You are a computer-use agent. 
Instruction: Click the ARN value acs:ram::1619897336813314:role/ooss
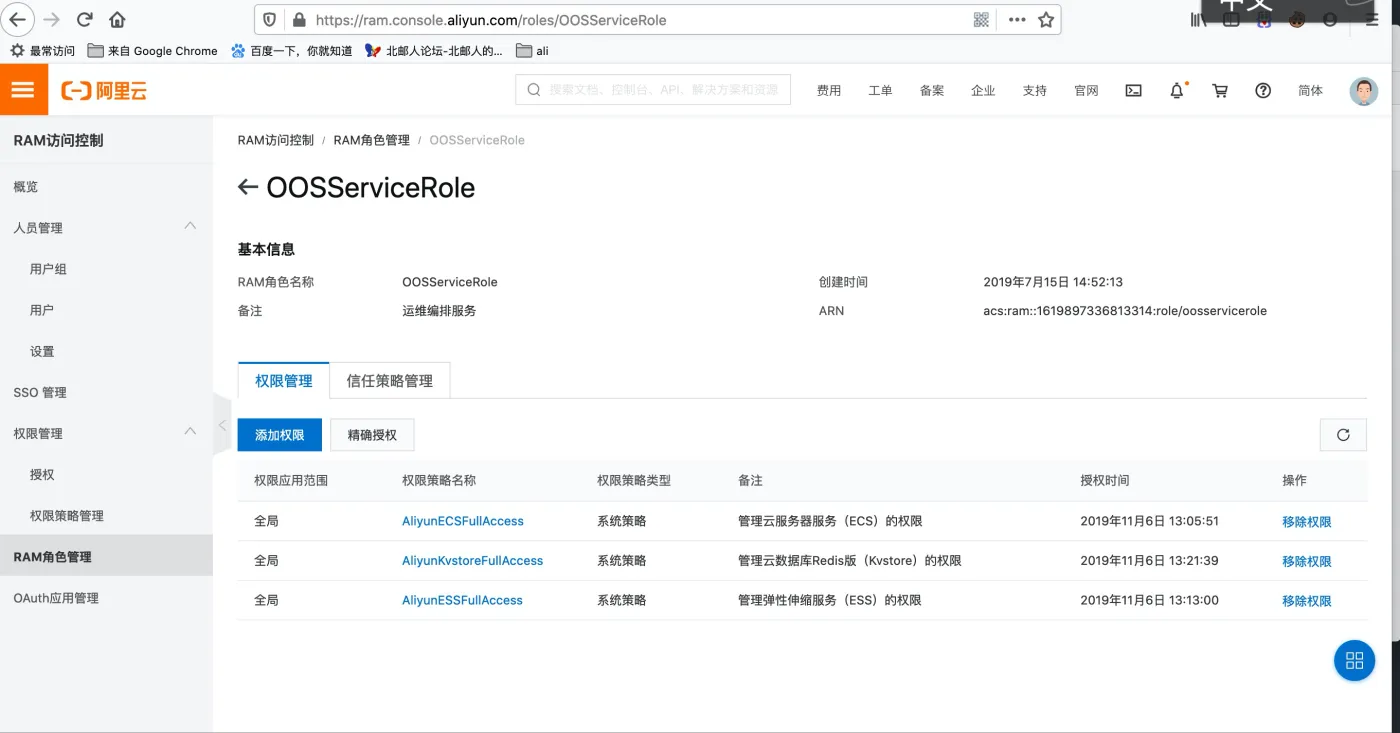pos(1125,311)
